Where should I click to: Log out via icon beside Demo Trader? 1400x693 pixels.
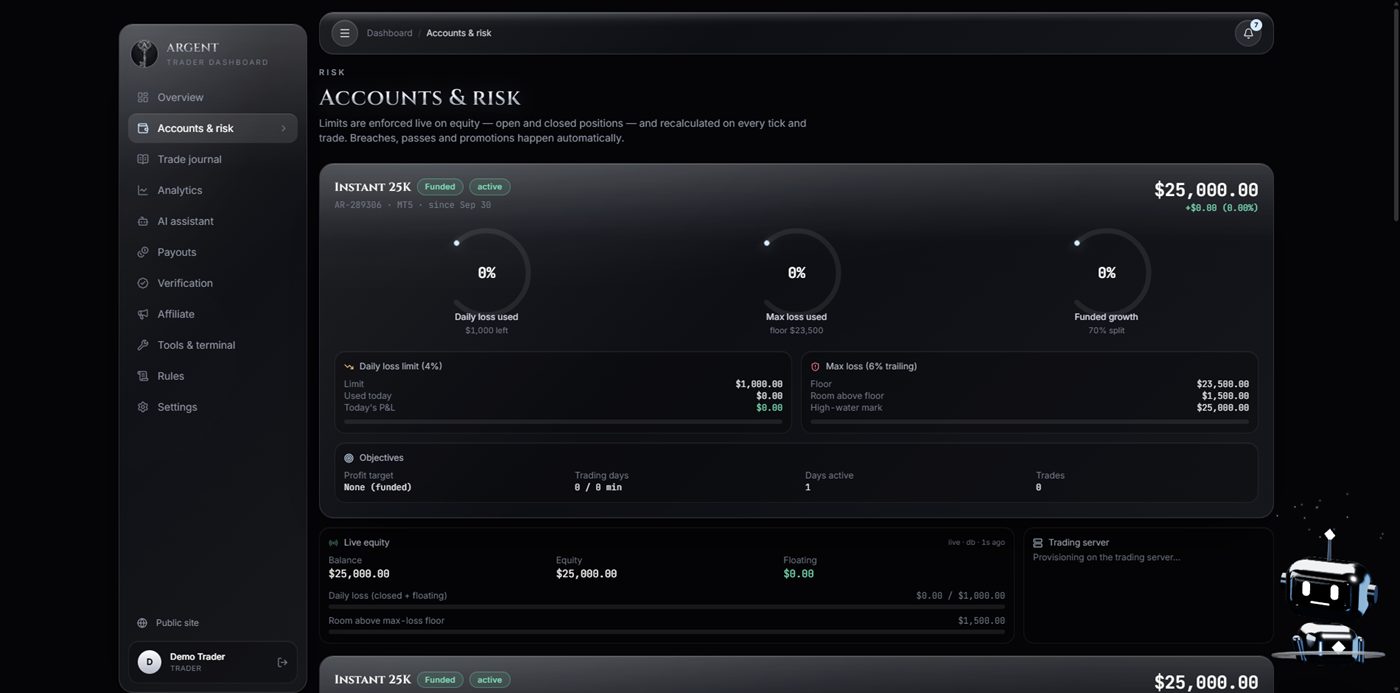coord(282,662)
